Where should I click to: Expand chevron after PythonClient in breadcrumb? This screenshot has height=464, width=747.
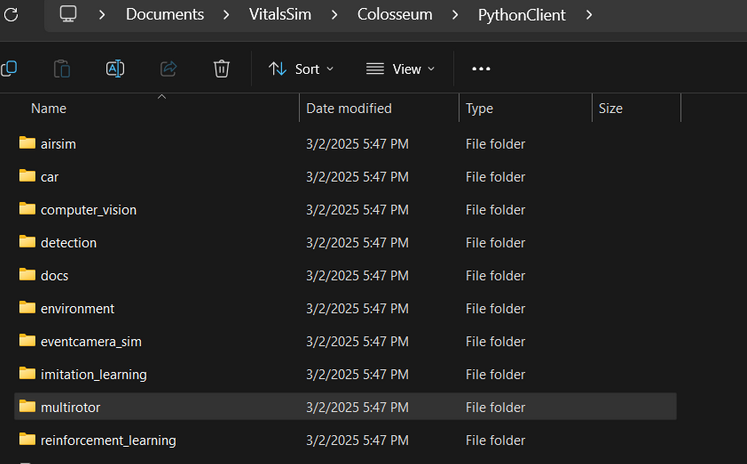(589, 15)
